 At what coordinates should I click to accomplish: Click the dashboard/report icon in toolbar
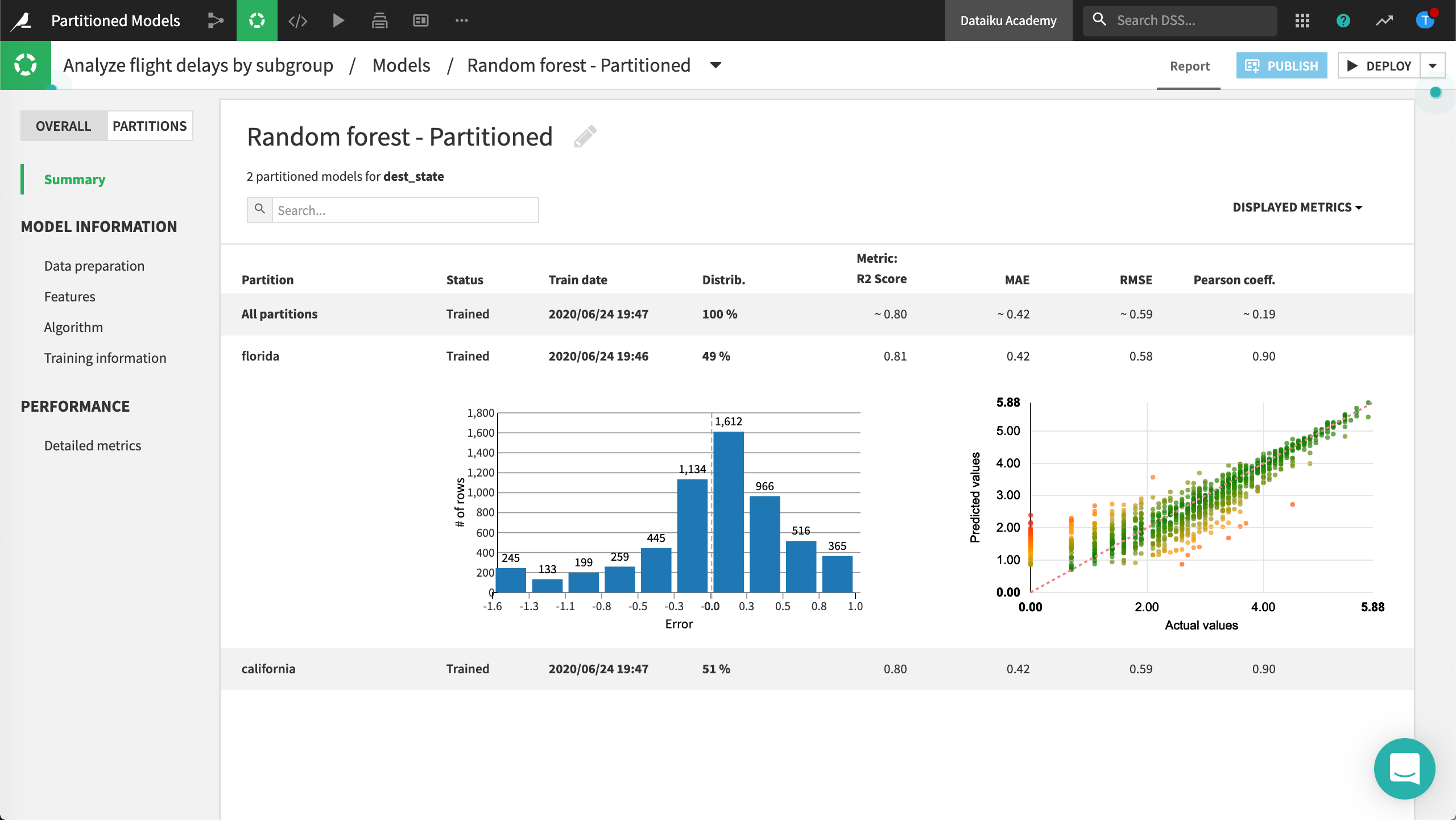pyautogui.click(x=421, y=20)
